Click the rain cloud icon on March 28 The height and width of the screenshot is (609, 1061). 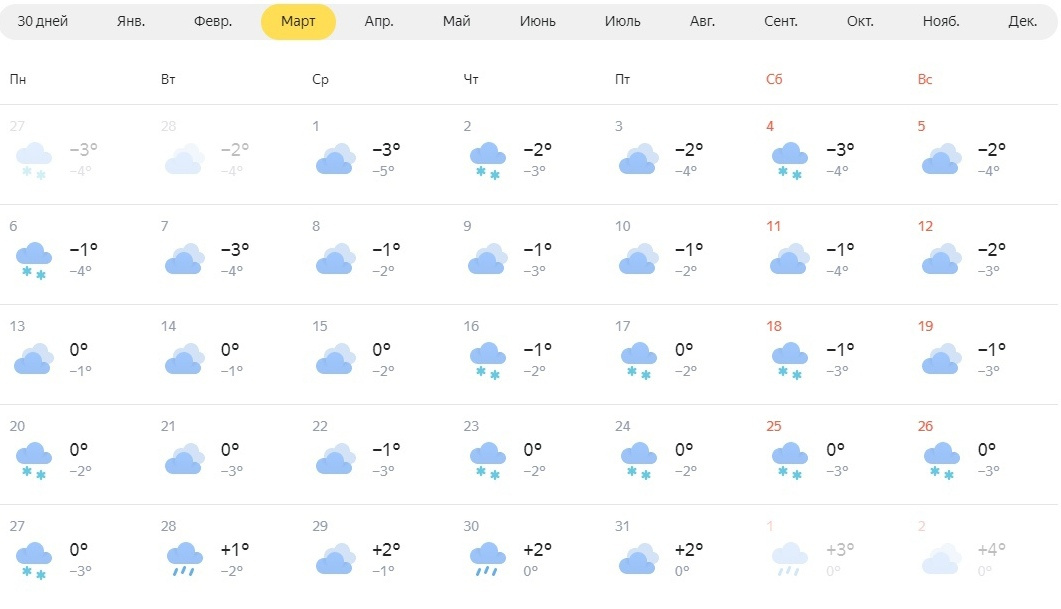(184, 559)
